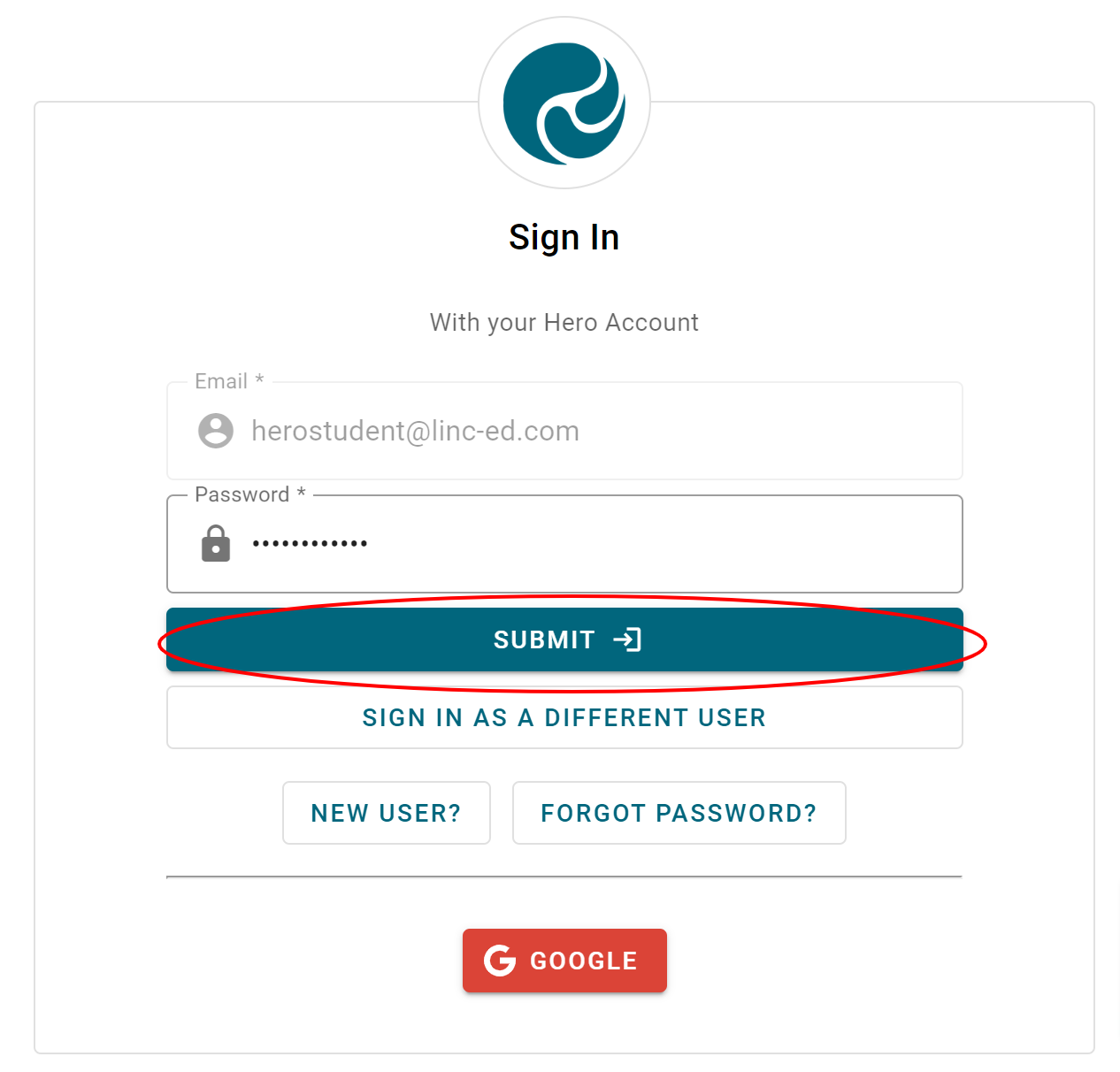1120x1072 pixels.
Task: Click the masked password dots
Action: (x=310, y=544)
